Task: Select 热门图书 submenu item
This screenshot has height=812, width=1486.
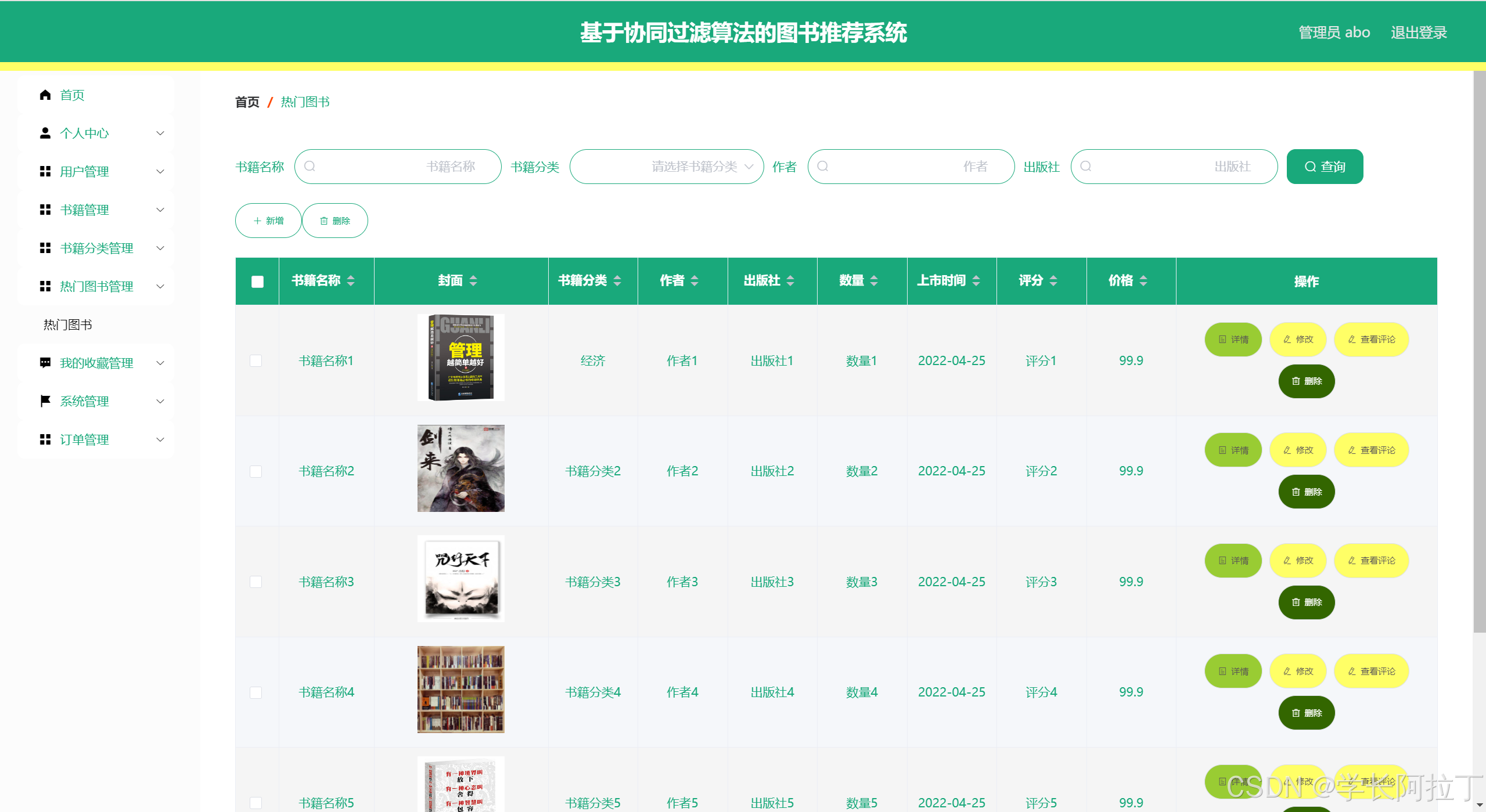Action: 68,324
